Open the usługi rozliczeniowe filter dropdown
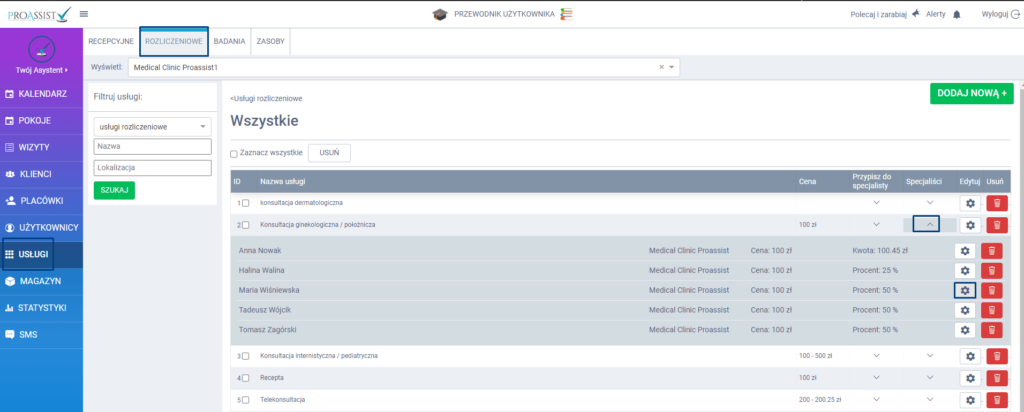Screen dimensions: 1024x412 click(152, 127)
